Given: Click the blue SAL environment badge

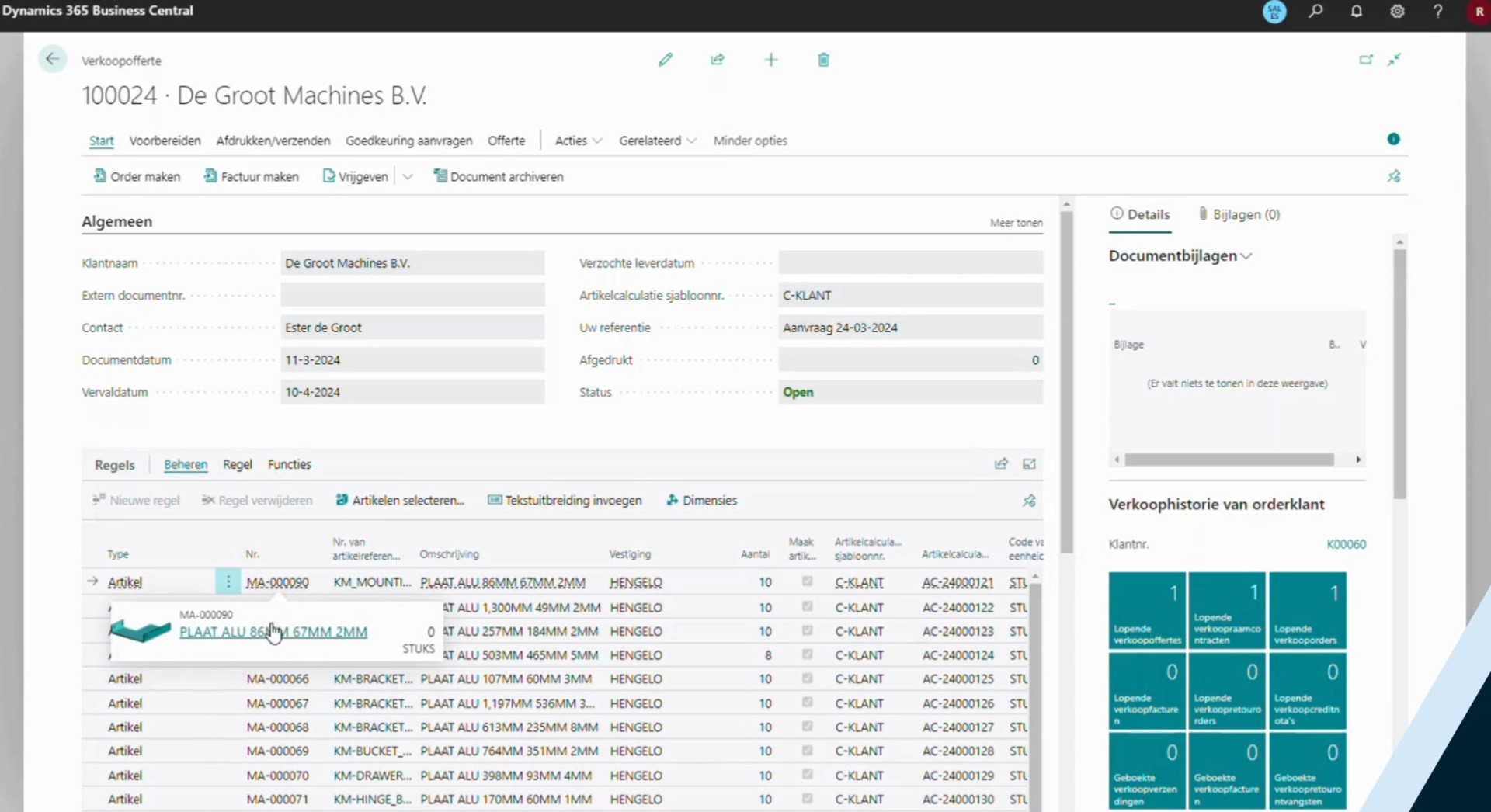Looking at the screenshot, I should click(x=1274, y=12).
